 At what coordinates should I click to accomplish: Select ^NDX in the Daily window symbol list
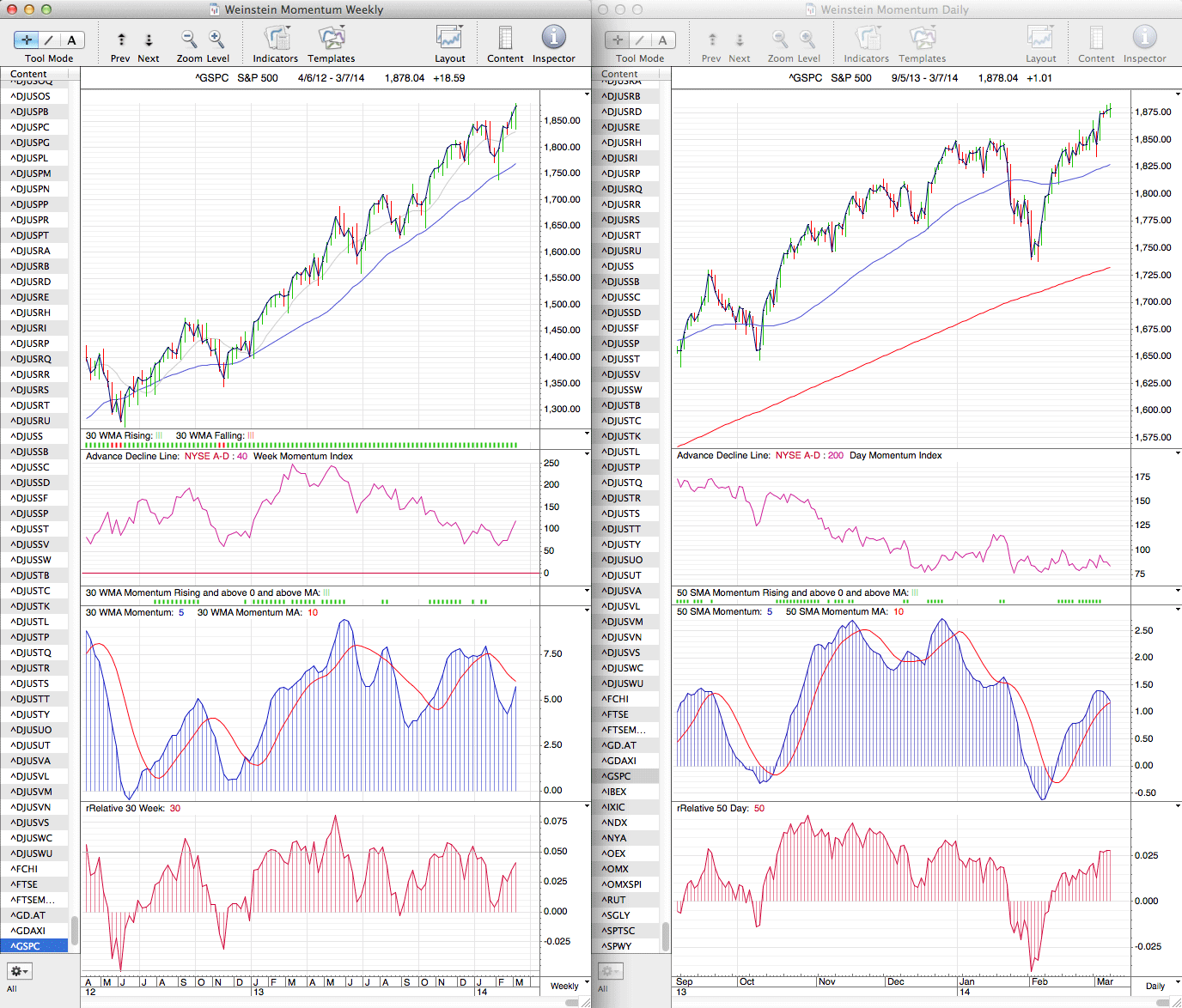point(616,823)
